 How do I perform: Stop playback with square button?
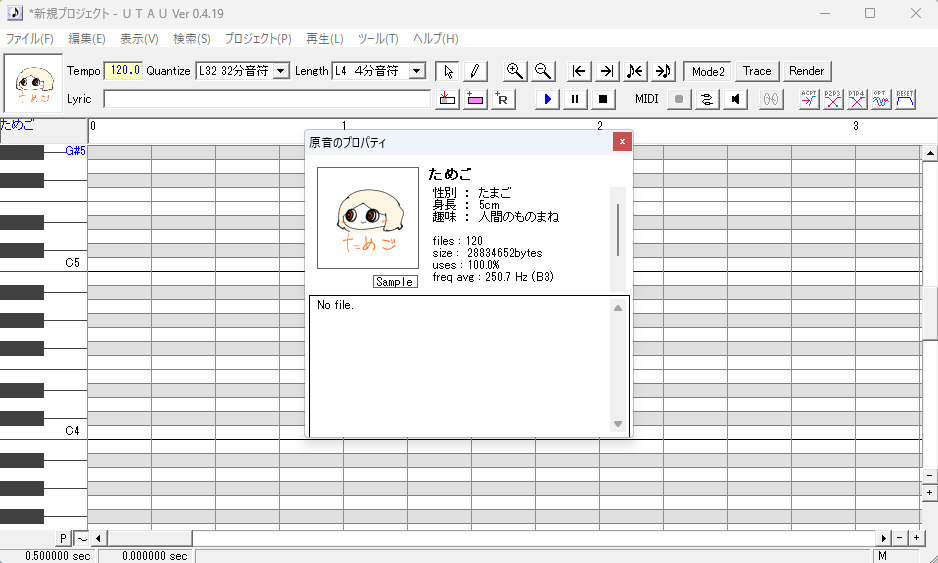coord(603,99)
